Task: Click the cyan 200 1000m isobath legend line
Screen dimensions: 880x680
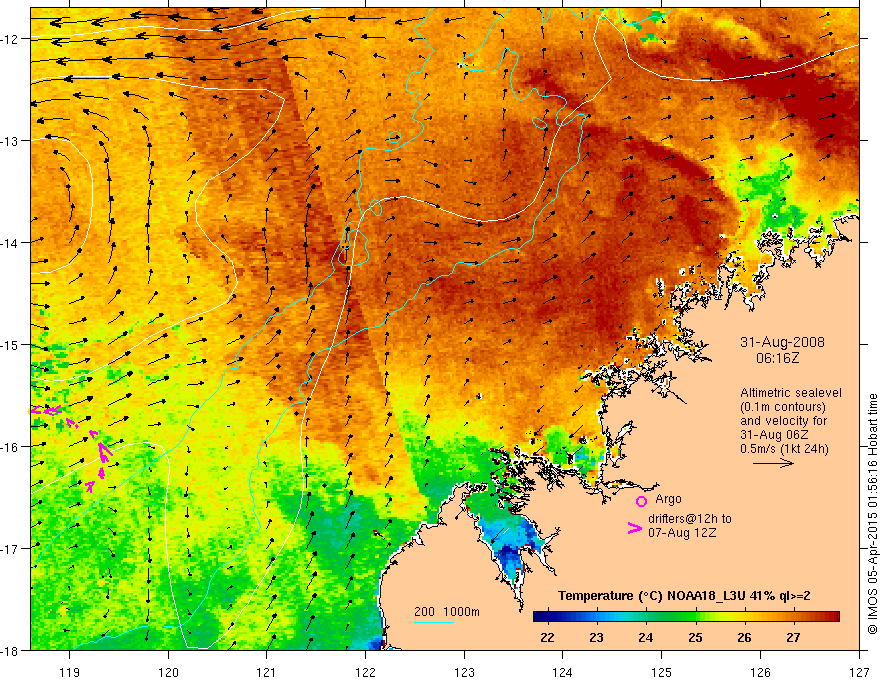Action: coord(433,622)
